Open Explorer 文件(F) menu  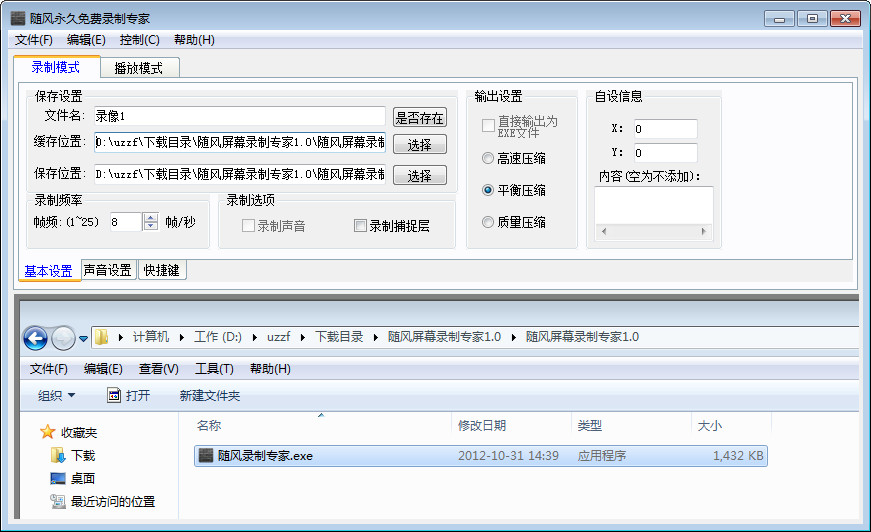pos(49,369)
